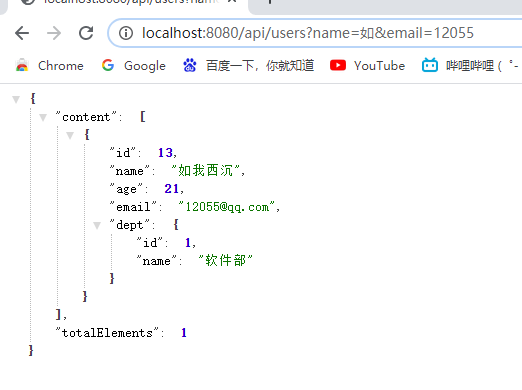
Task: Select the dept id value 1
Action: [x=188, y=243]
